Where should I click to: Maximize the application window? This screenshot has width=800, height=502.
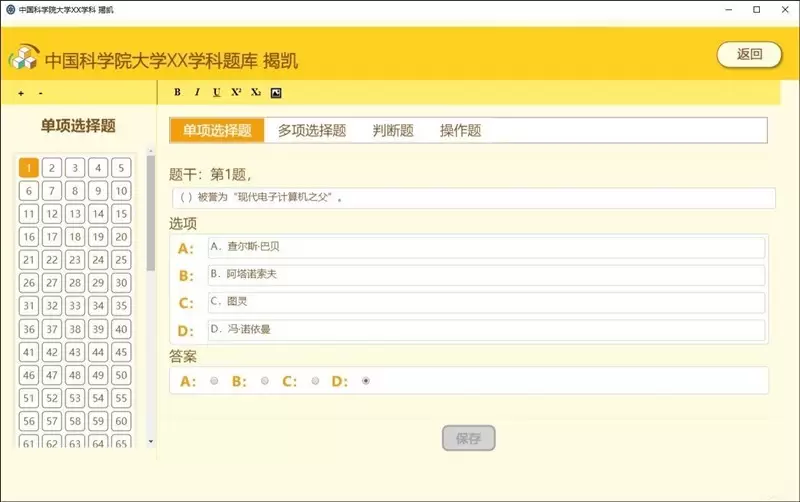point(757,9)
